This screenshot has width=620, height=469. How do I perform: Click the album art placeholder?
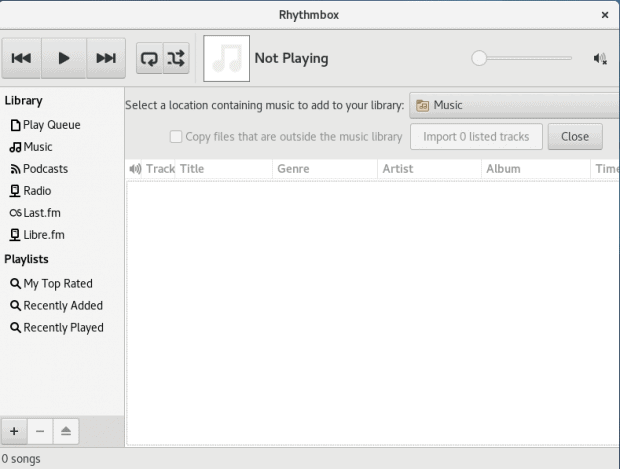pyautogui.click(x=227, y=59)
